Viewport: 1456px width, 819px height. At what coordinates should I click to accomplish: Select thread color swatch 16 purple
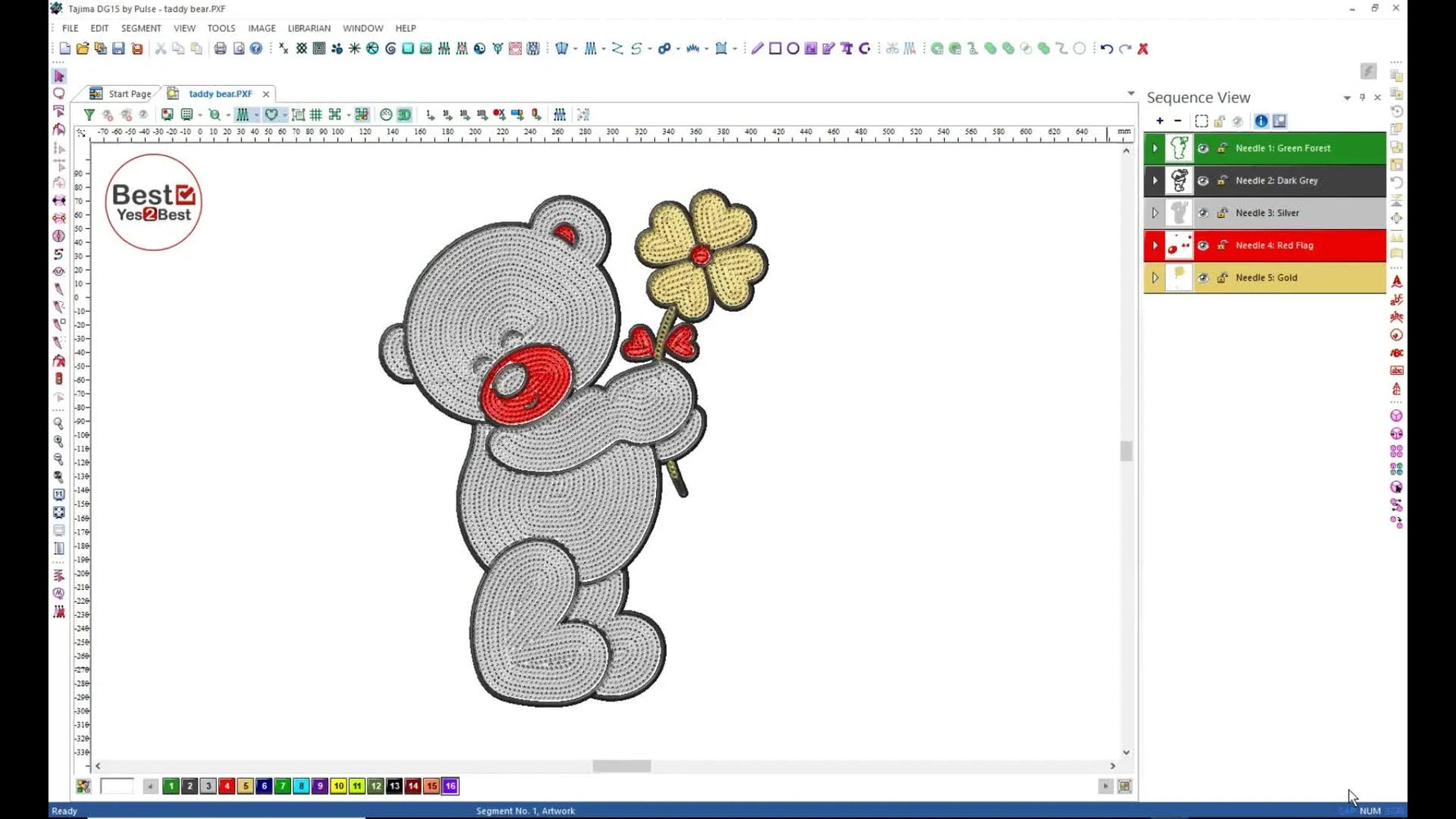point(450,786)
